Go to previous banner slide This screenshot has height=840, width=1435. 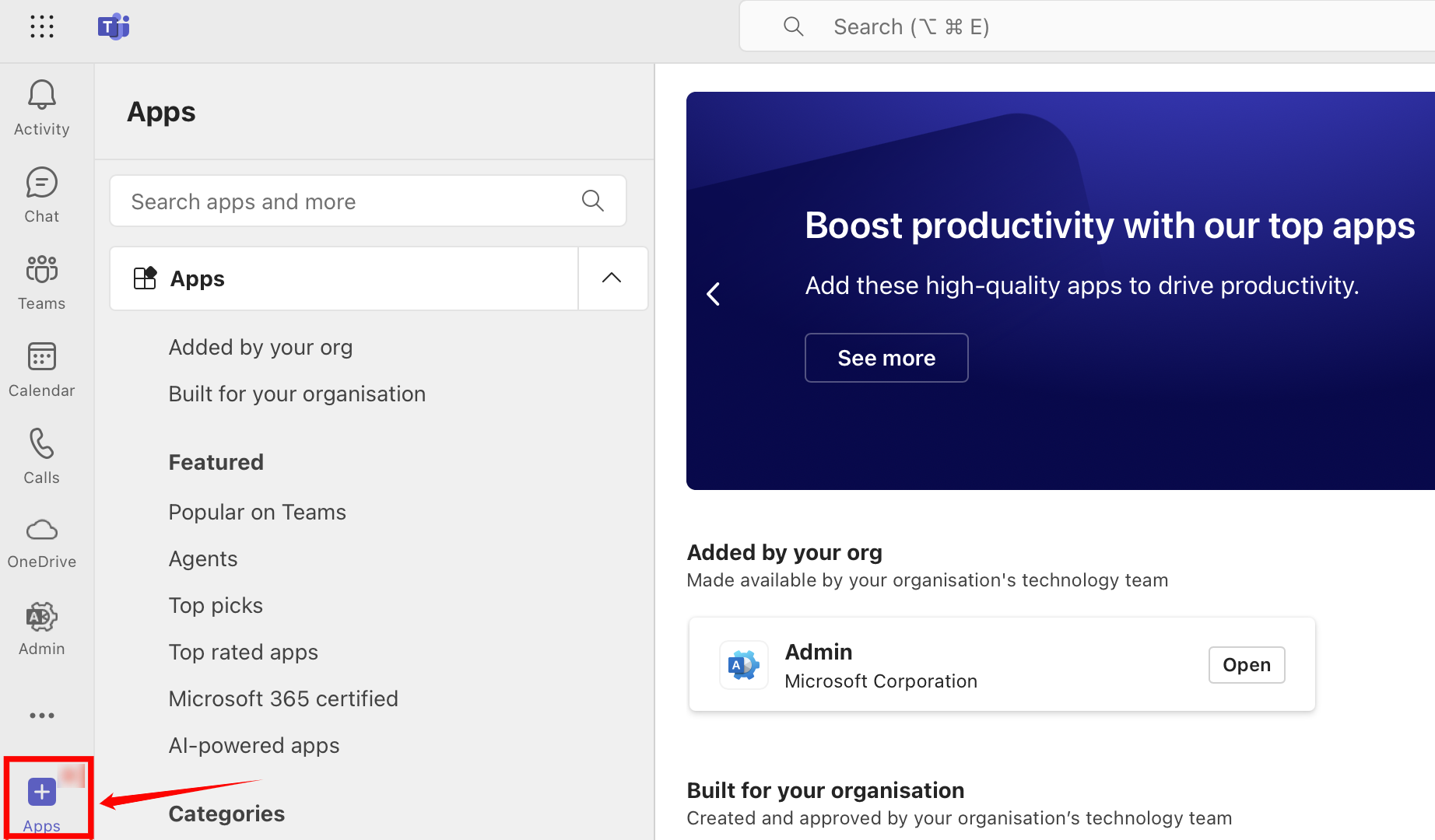(x=713, y=294)
